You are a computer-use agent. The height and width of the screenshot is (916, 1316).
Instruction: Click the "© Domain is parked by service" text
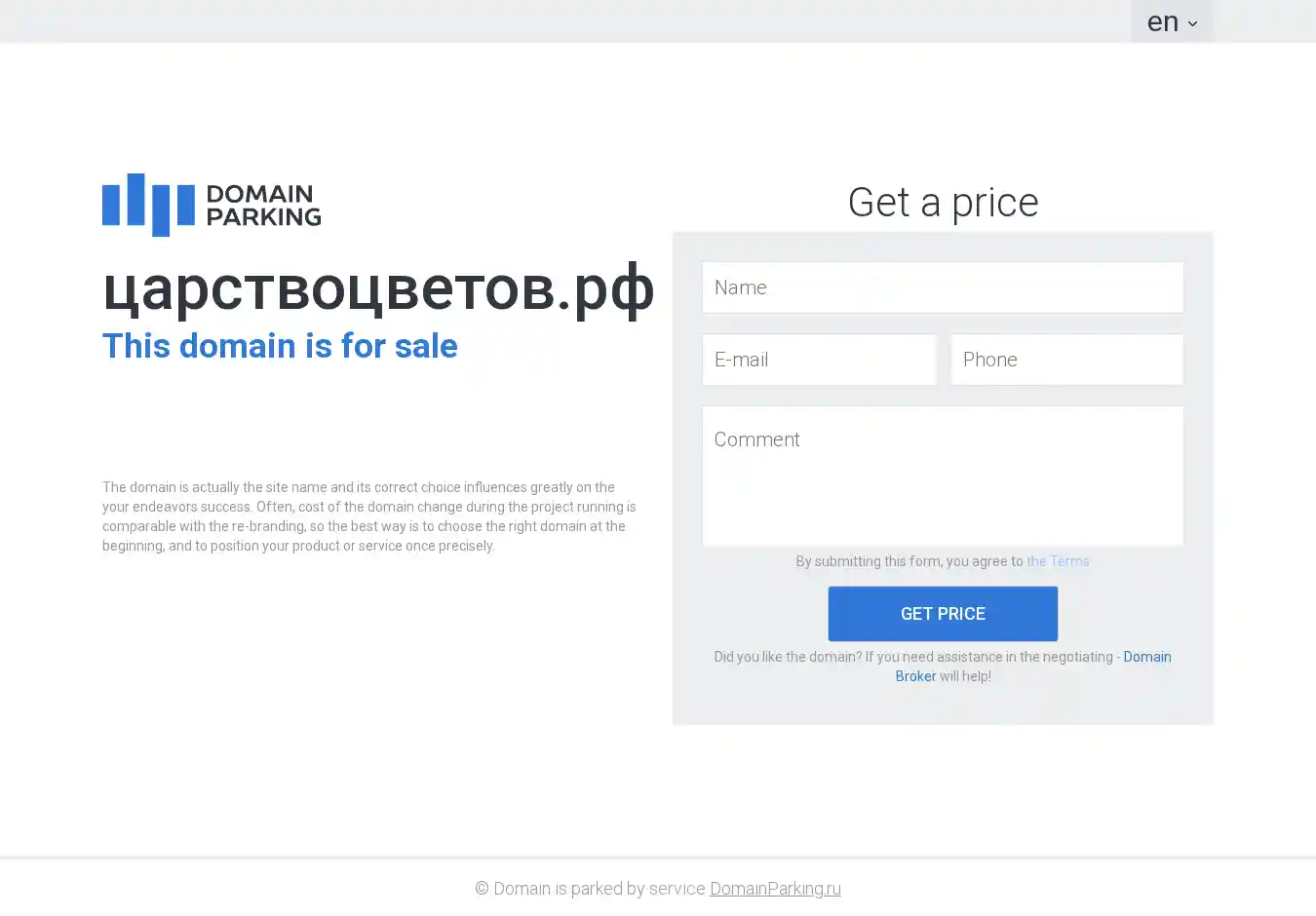pyautogui.click(x=590, y=889)
